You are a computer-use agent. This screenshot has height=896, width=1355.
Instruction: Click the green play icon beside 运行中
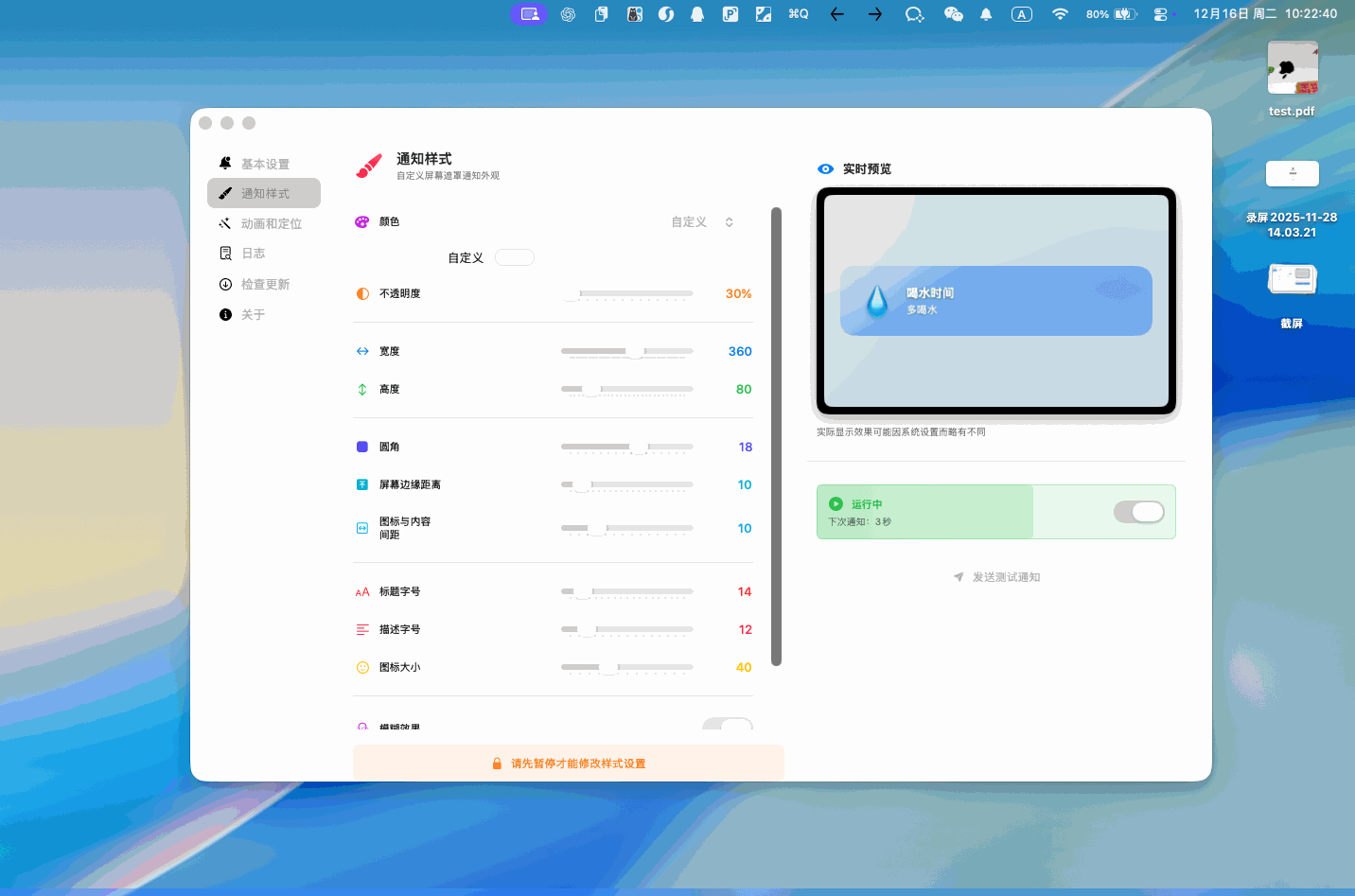coord(836,503)
